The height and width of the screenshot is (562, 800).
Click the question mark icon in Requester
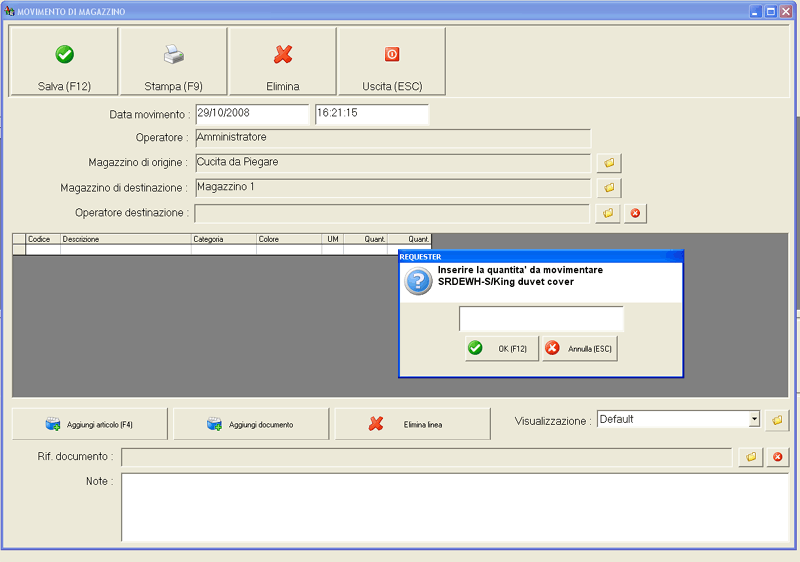(418, 280)
